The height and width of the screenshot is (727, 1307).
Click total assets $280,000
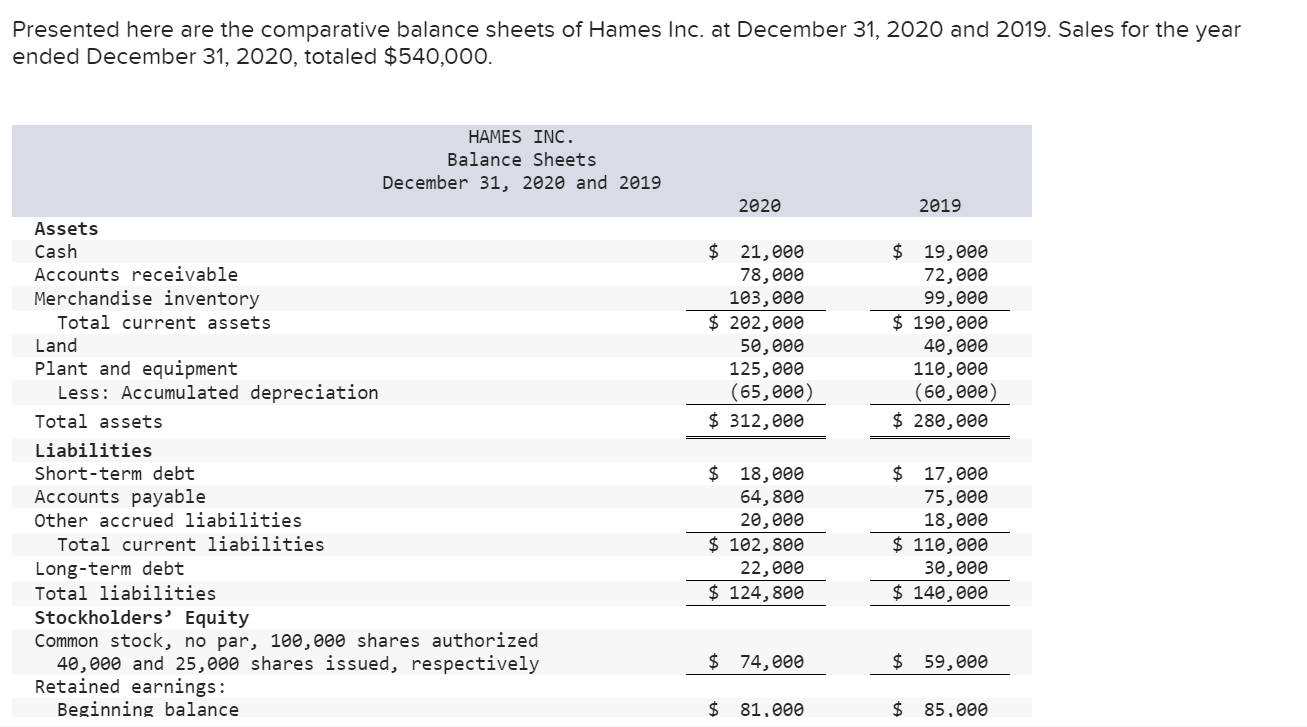940,422
